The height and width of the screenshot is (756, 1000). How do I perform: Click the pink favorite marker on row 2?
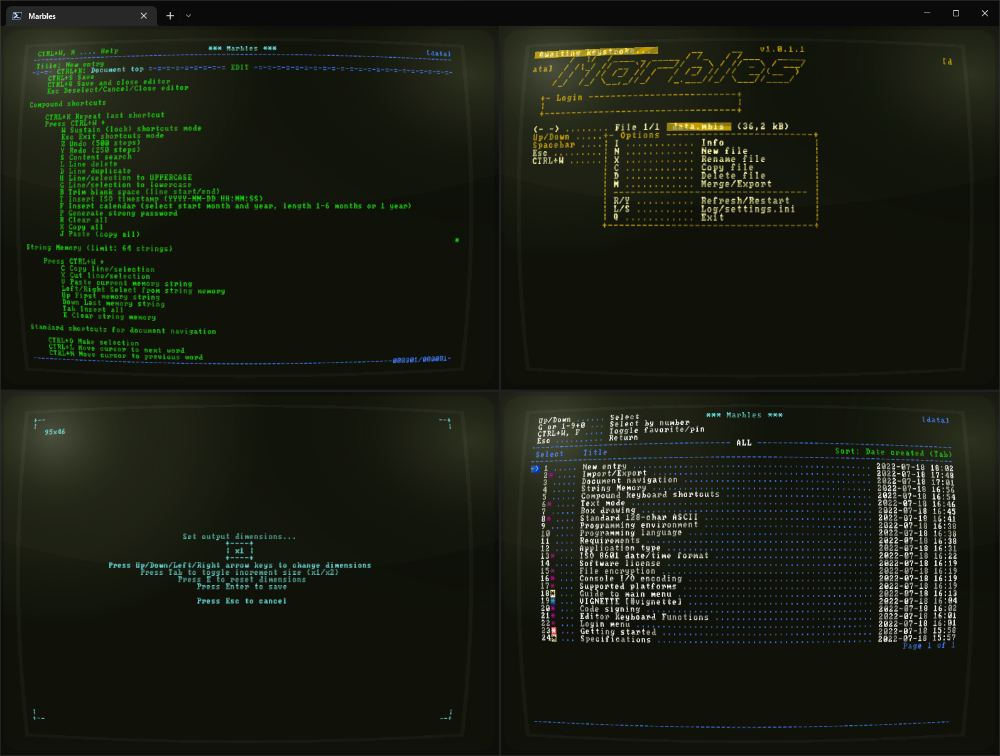(x=551, y=475)
